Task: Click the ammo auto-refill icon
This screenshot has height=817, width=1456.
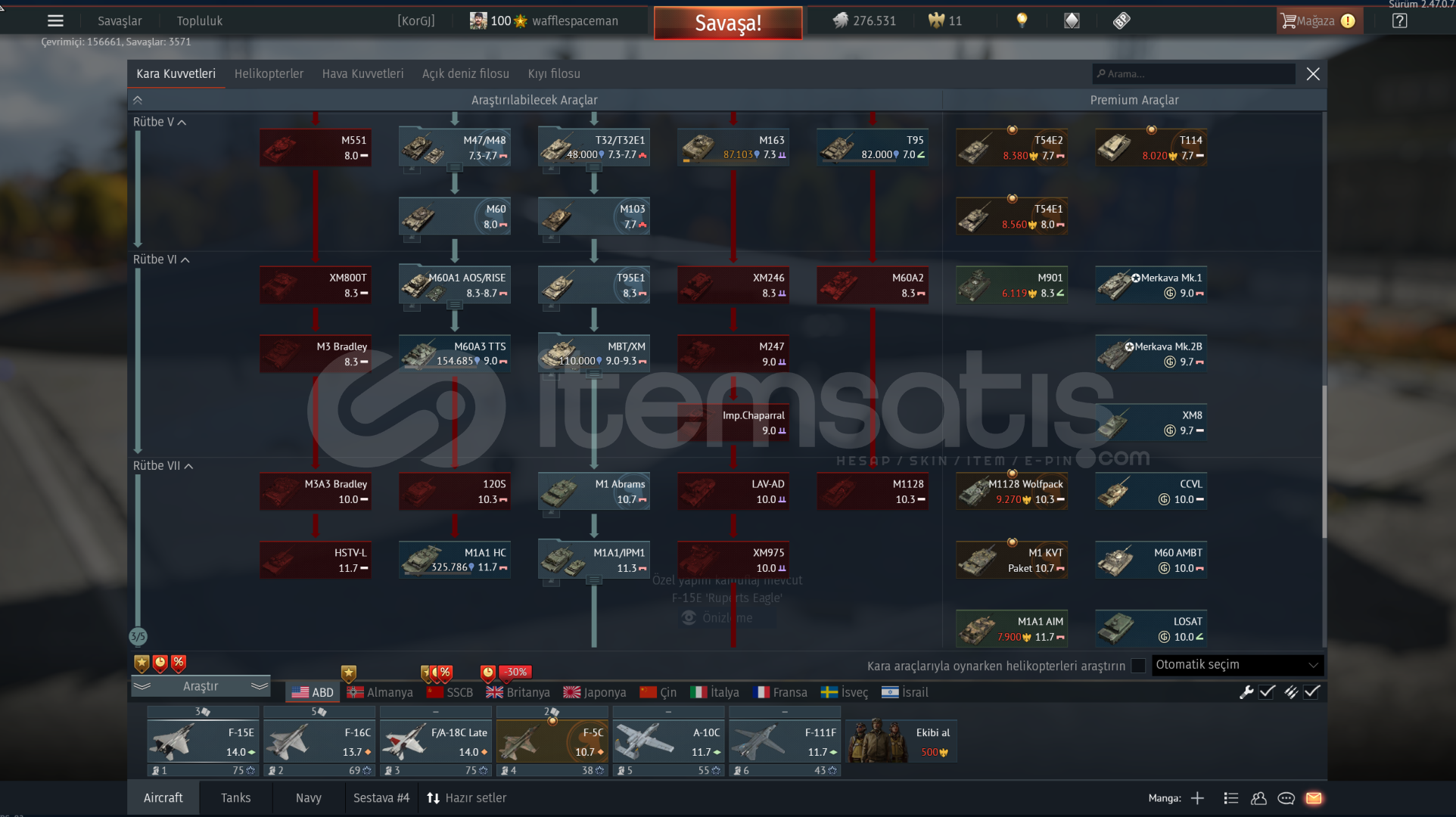Action: 1290,691
